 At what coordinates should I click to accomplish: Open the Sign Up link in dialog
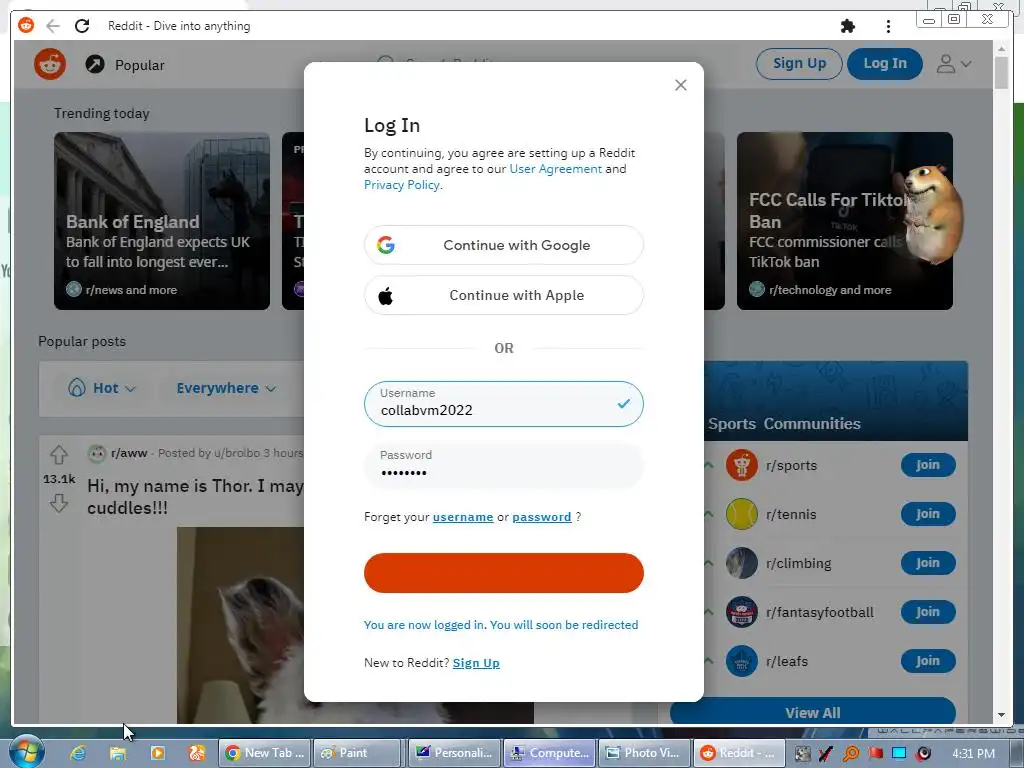476,663
